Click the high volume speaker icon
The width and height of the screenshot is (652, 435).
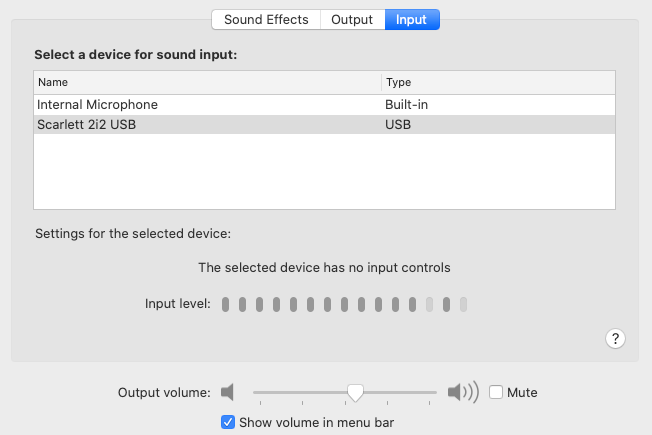coord(463,392)
